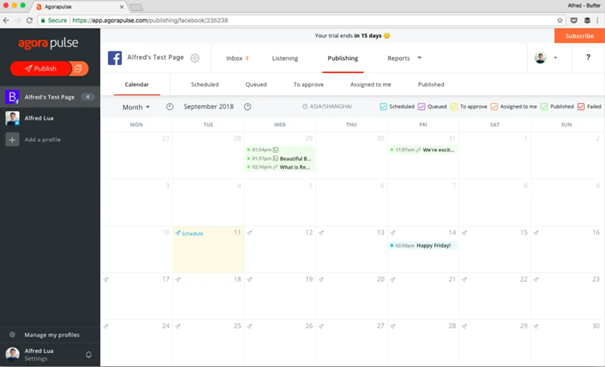Open the help question mark icon
605x367 pixels.
click(x=588, y=58)
